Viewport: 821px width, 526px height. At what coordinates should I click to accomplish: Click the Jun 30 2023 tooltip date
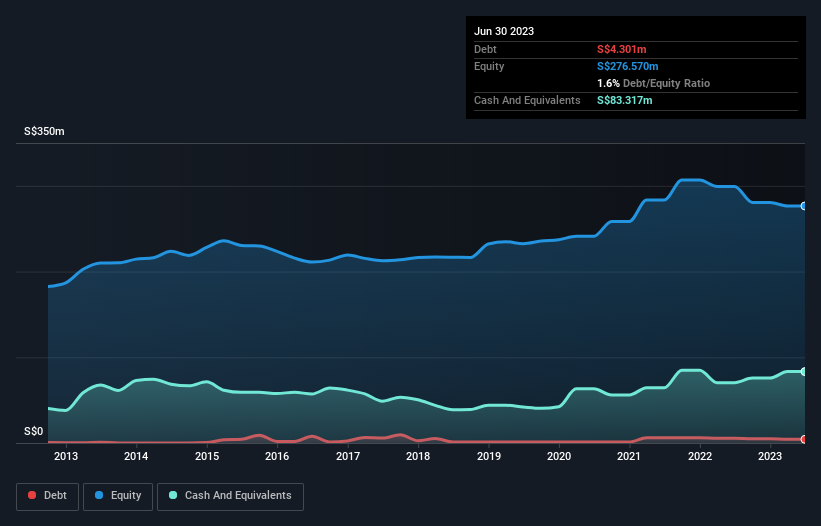click(x=504, y=31)
